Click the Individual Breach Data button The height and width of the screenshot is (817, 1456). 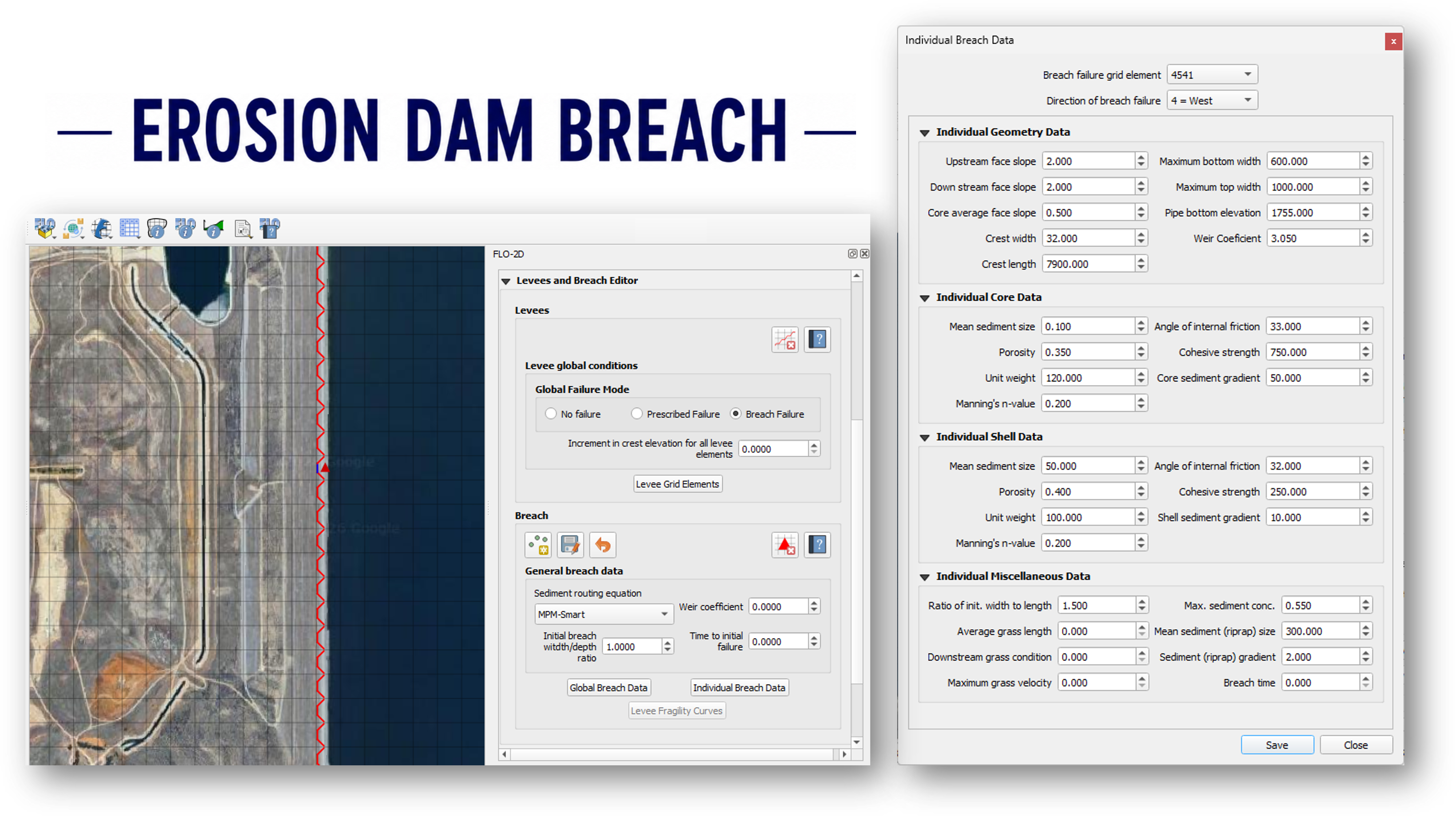(739, 687)
